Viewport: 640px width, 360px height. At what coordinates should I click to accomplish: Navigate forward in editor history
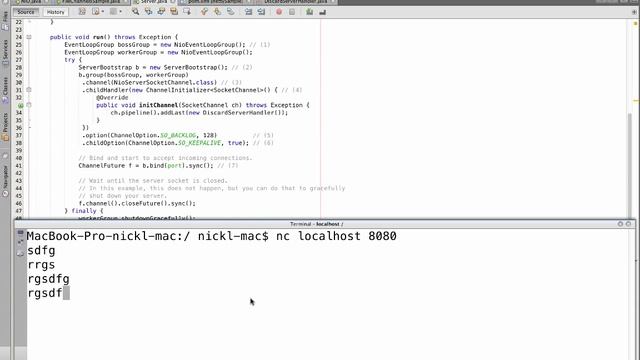click(113, 12)
